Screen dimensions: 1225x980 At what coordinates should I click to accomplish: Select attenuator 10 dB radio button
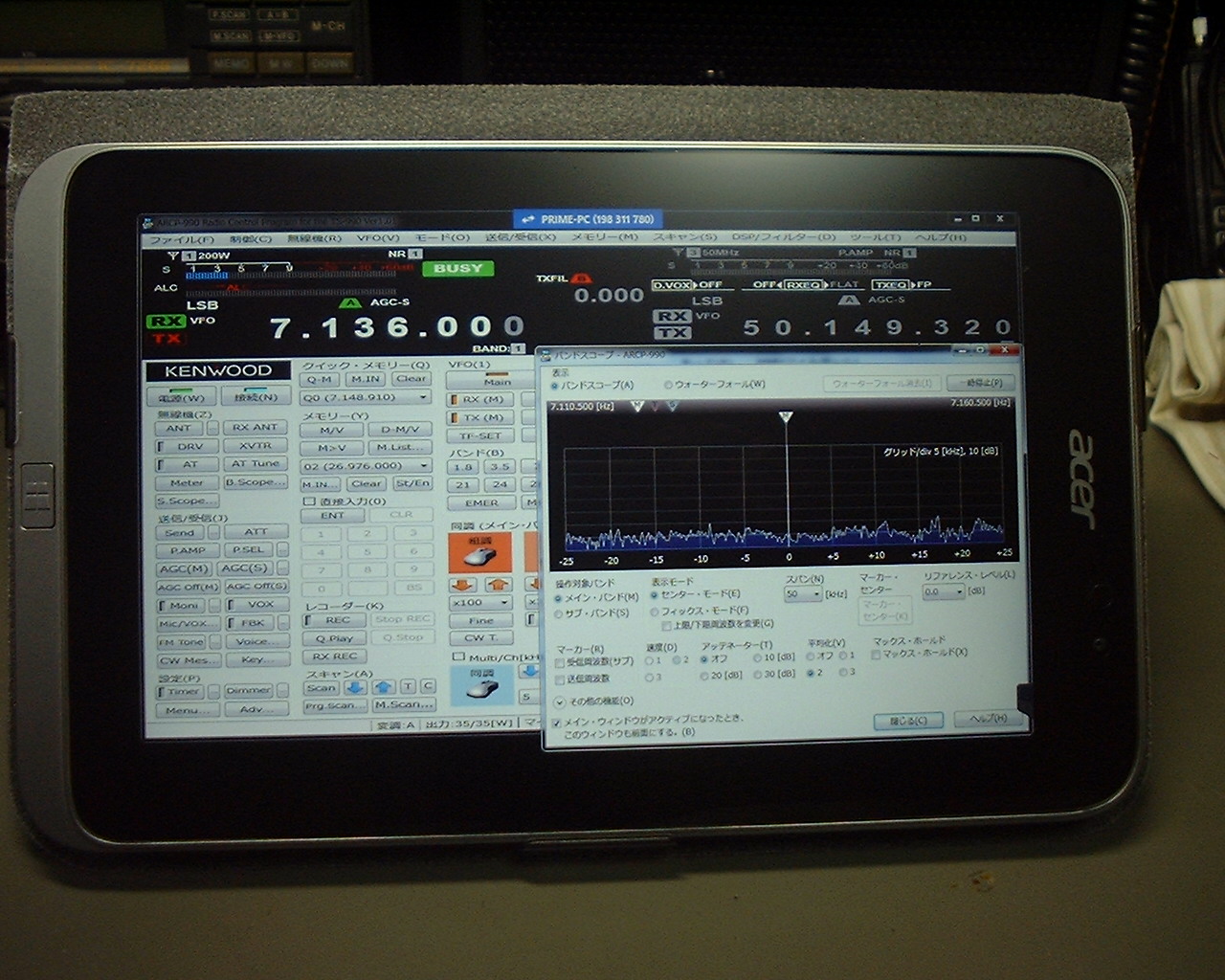point(757,658)
